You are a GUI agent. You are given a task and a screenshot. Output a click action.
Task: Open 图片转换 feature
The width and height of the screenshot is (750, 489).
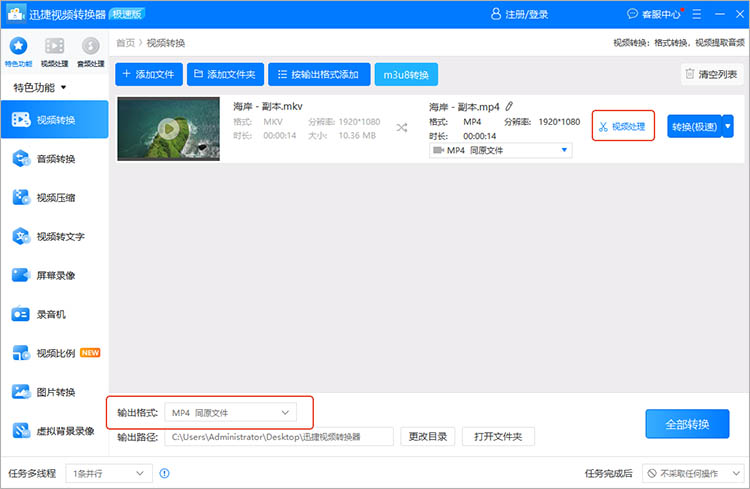[55, 392]
